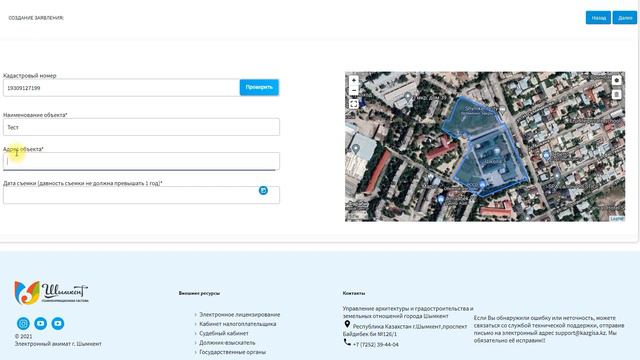Open the calendar picker in the survey date field

tap(263, 190)
